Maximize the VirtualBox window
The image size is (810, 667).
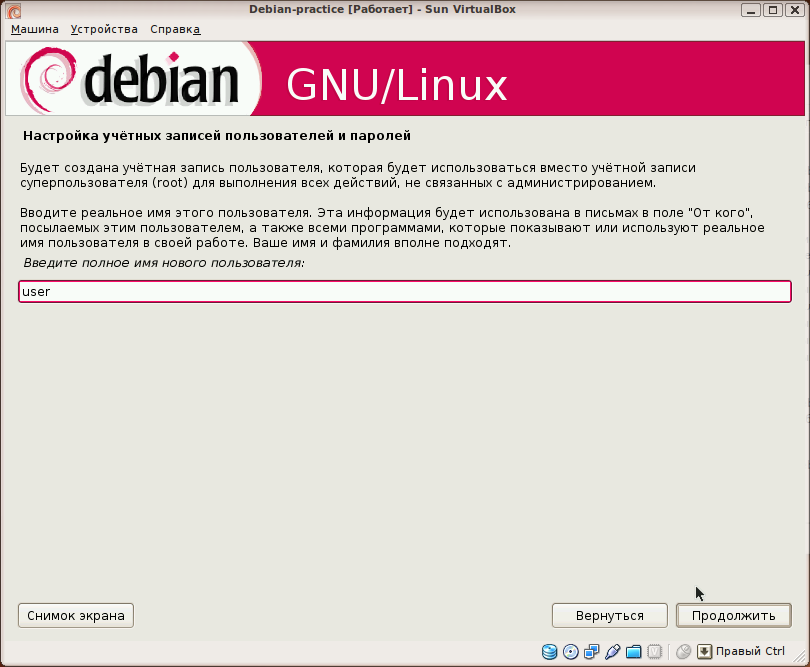click(x=773, y=10)
